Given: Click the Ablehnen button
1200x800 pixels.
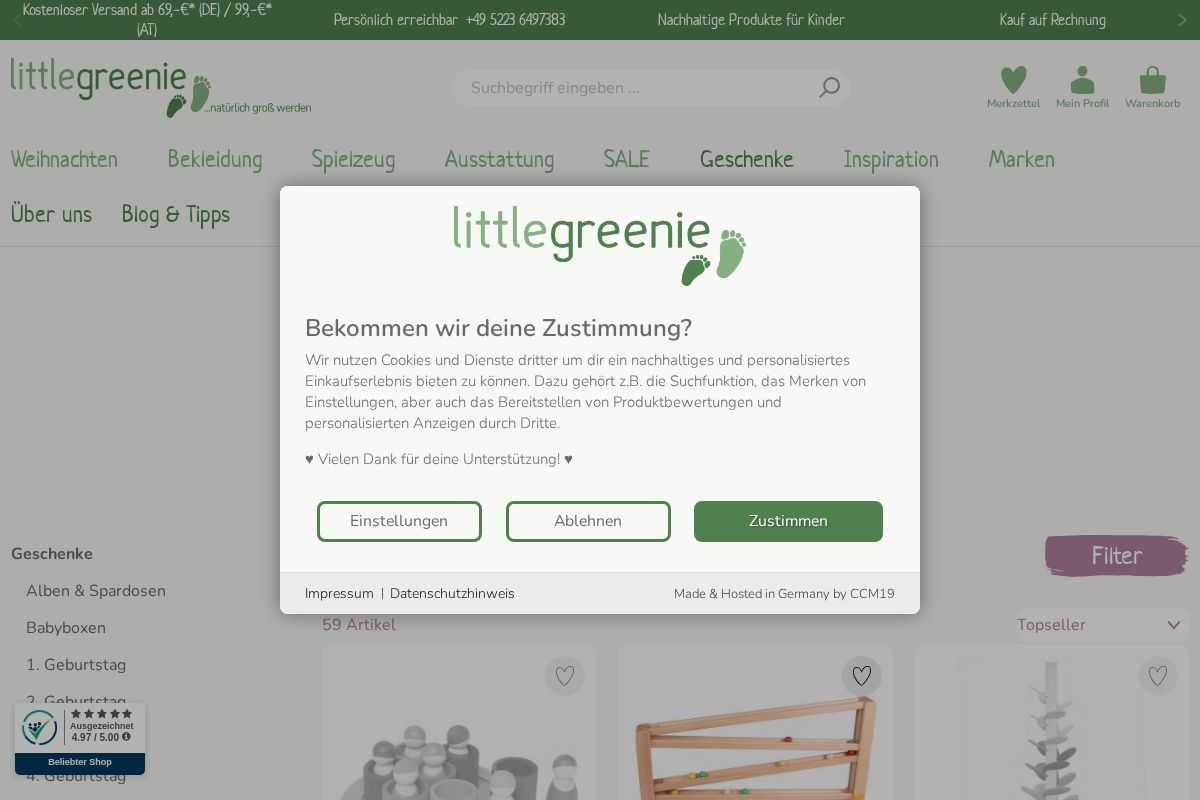Looking at the screenshot, I should [588, 521].
